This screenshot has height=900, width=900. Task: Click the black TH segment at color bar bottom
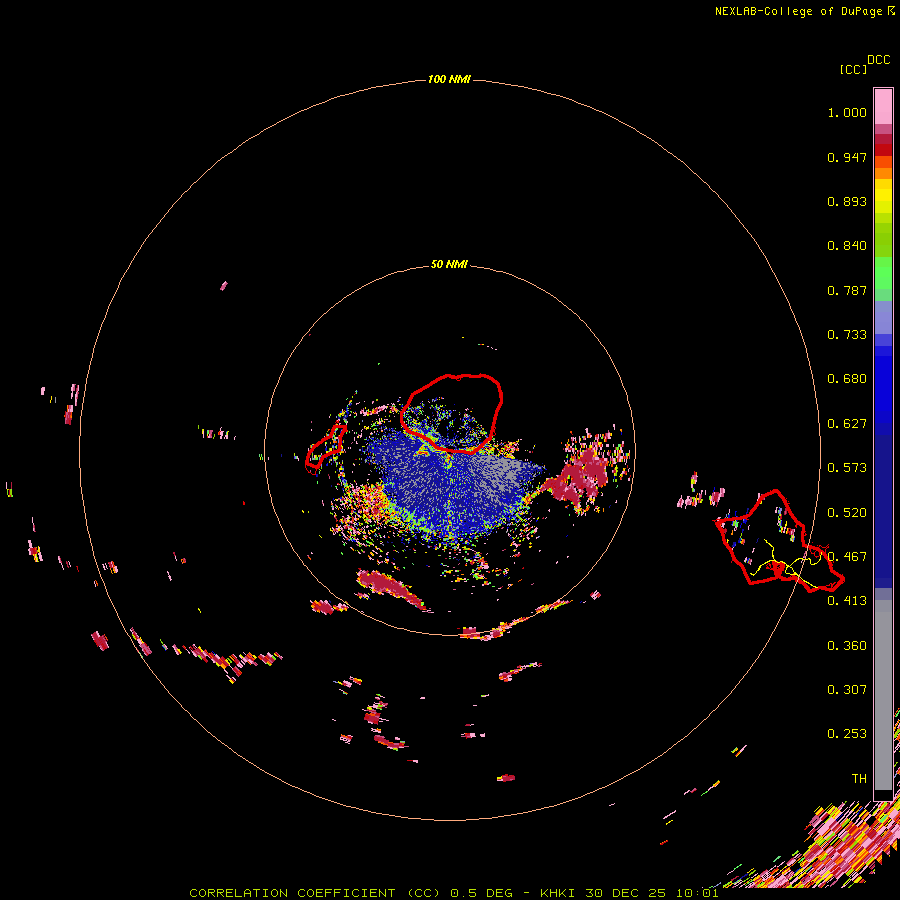pos(883,794)
